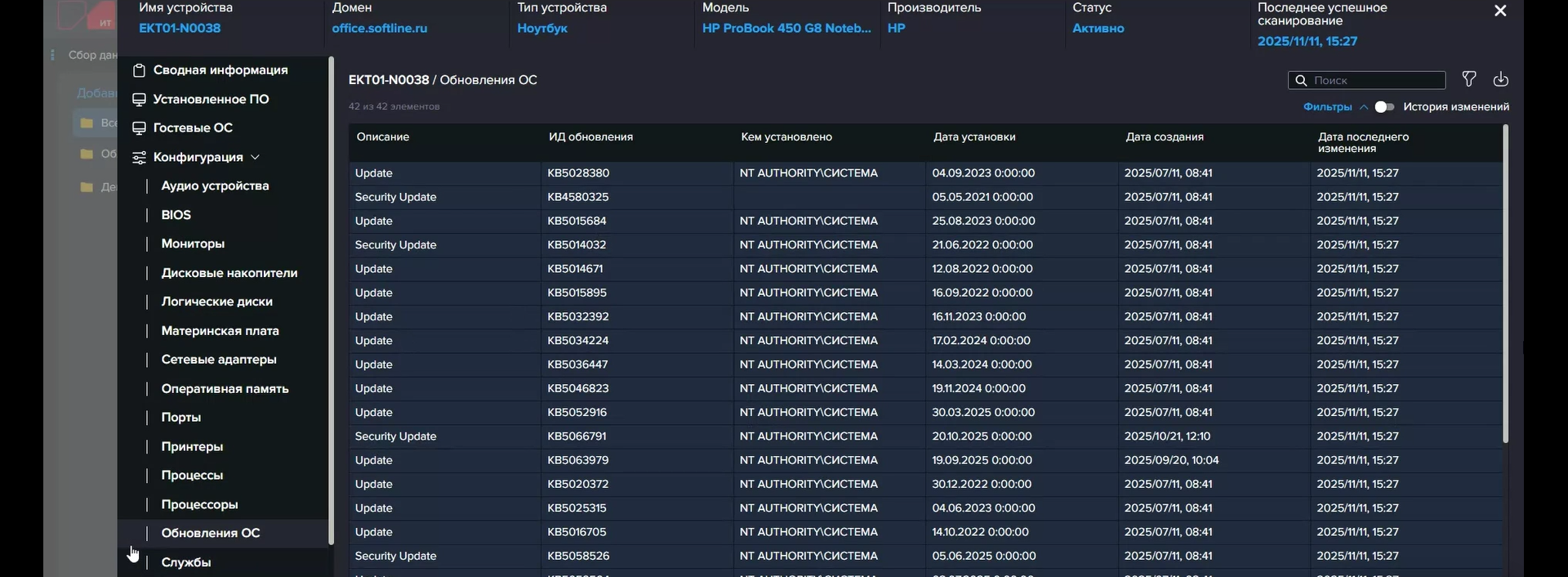Close the device details panel
Screen dimensions: 1568x577
pyautogui.click(x=1500, y=11)
